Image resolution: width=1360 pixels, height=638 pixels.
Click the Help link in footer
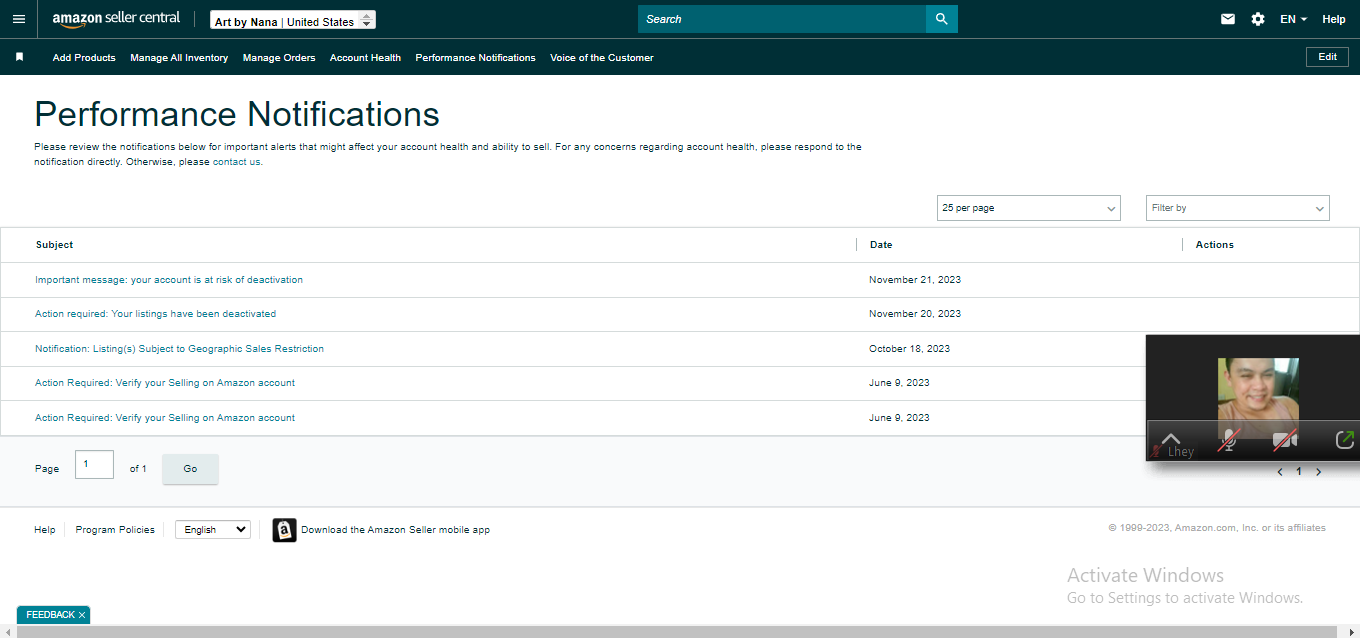45,530
